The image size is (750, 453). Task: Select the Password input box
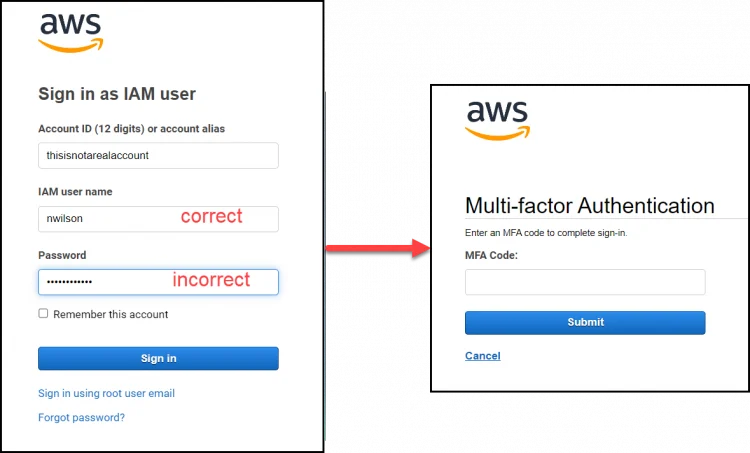click(100, 282)
